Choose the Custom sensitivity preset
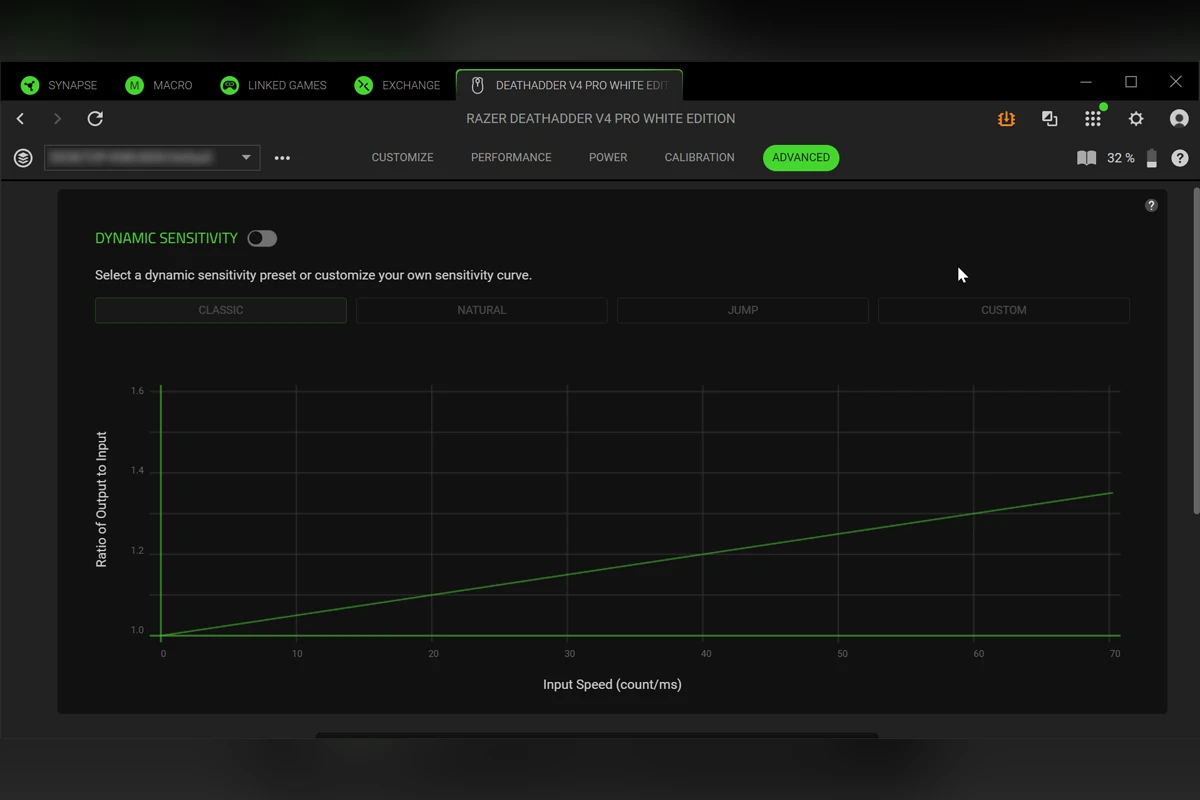1200x800 pixels. coord(1004,310)
